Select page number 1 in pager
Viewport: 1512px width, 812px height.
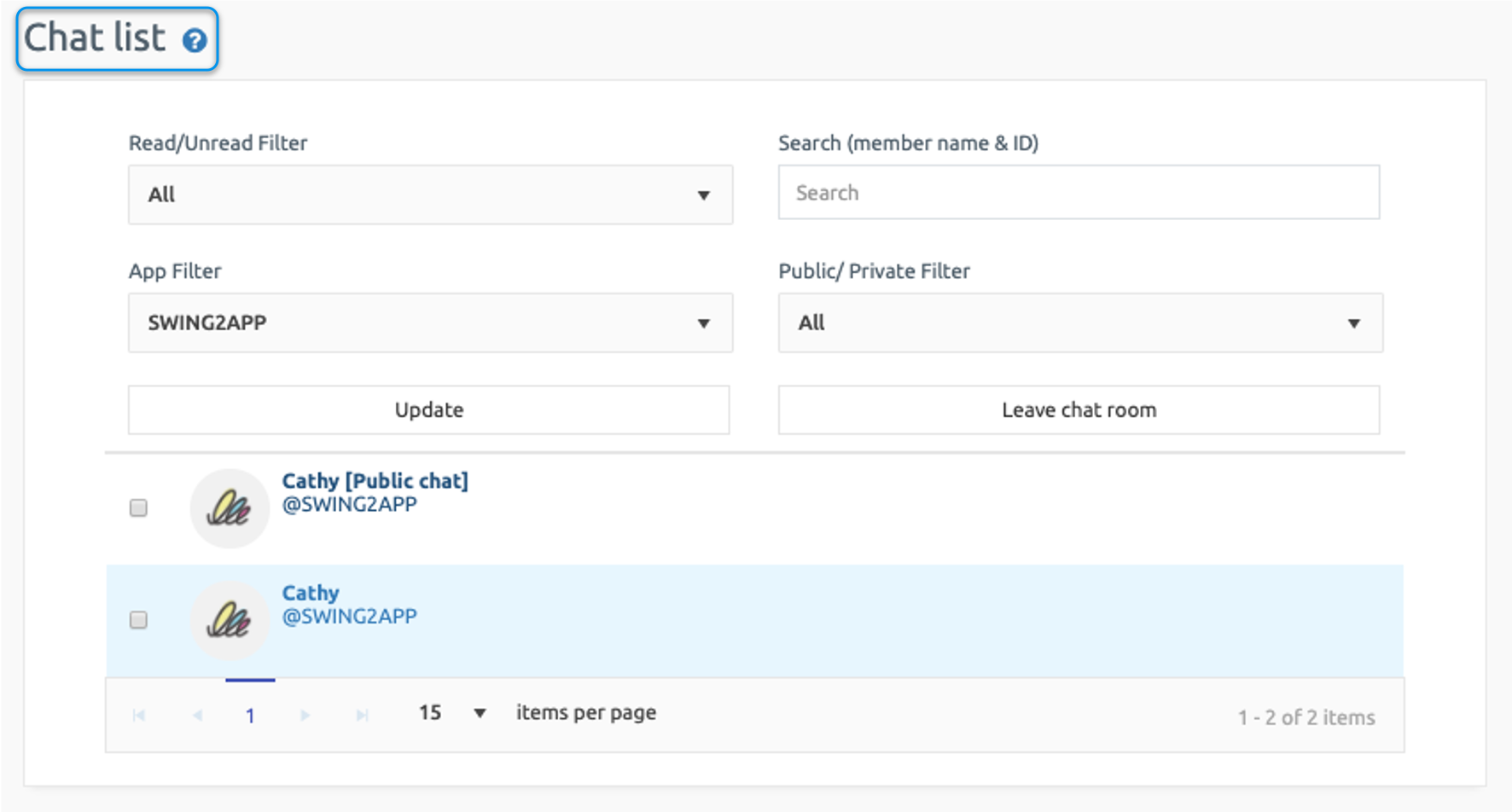(x=250, y=716)
